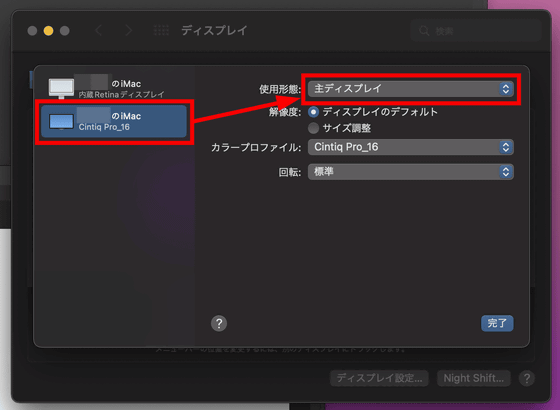
Task: Select the ディスプレイのデフォルト resolution radio button
Action: (313, 112)
